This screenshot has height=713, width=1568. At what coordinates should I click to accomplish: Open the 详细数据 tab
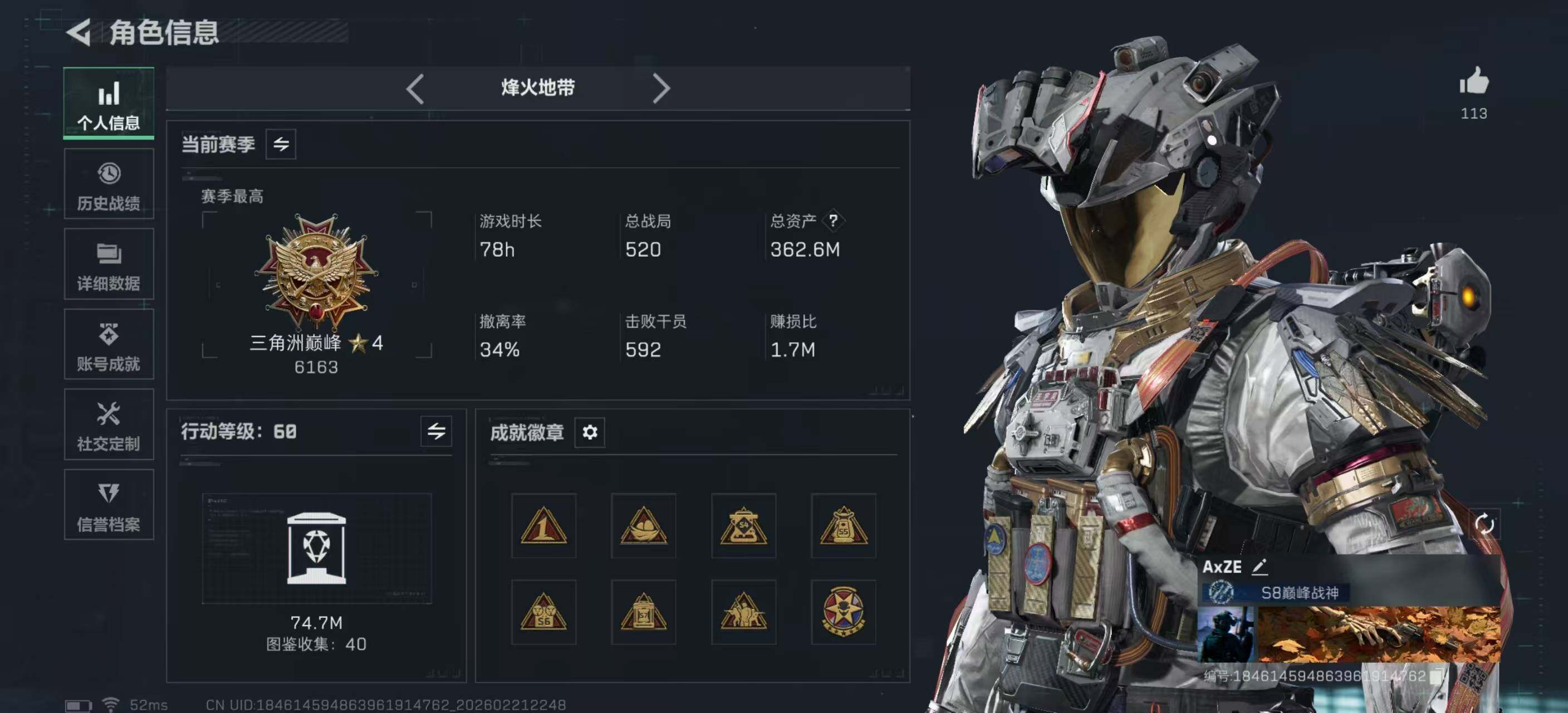tap(109, 264)
